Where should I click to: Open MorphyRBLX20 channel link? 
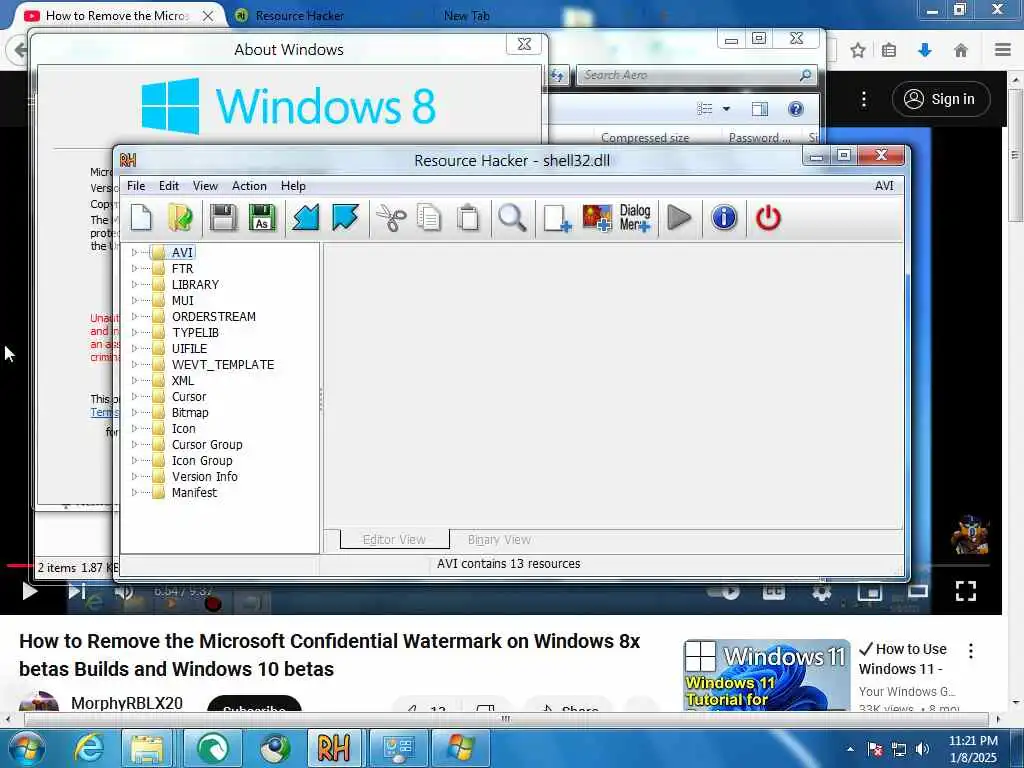tap(127, 703)
